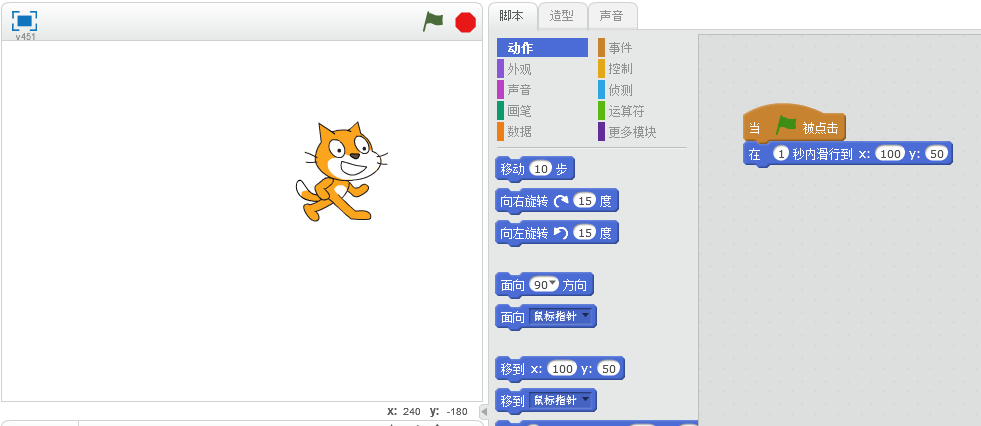Click the cat sprite on the stage

[x=341, y=172]
